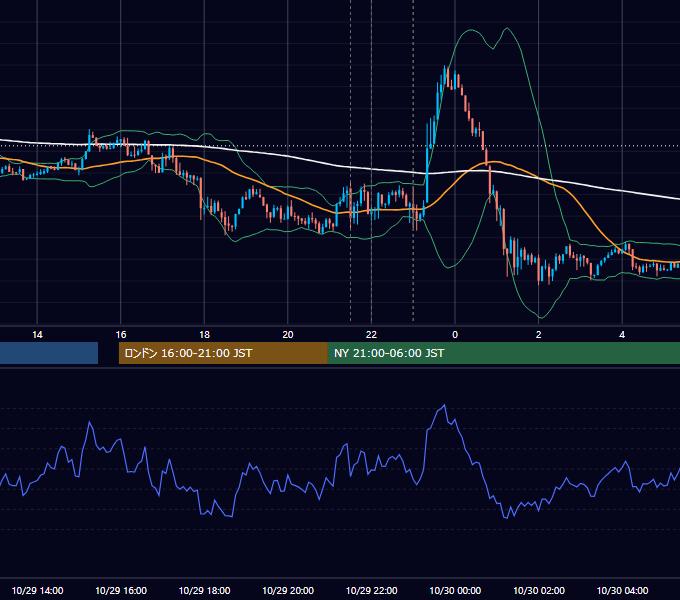Click the ロンドン 16:00-21:00 JST session bar
The width and height of the screenshot is (680, 600).
(x=223, y=353)
